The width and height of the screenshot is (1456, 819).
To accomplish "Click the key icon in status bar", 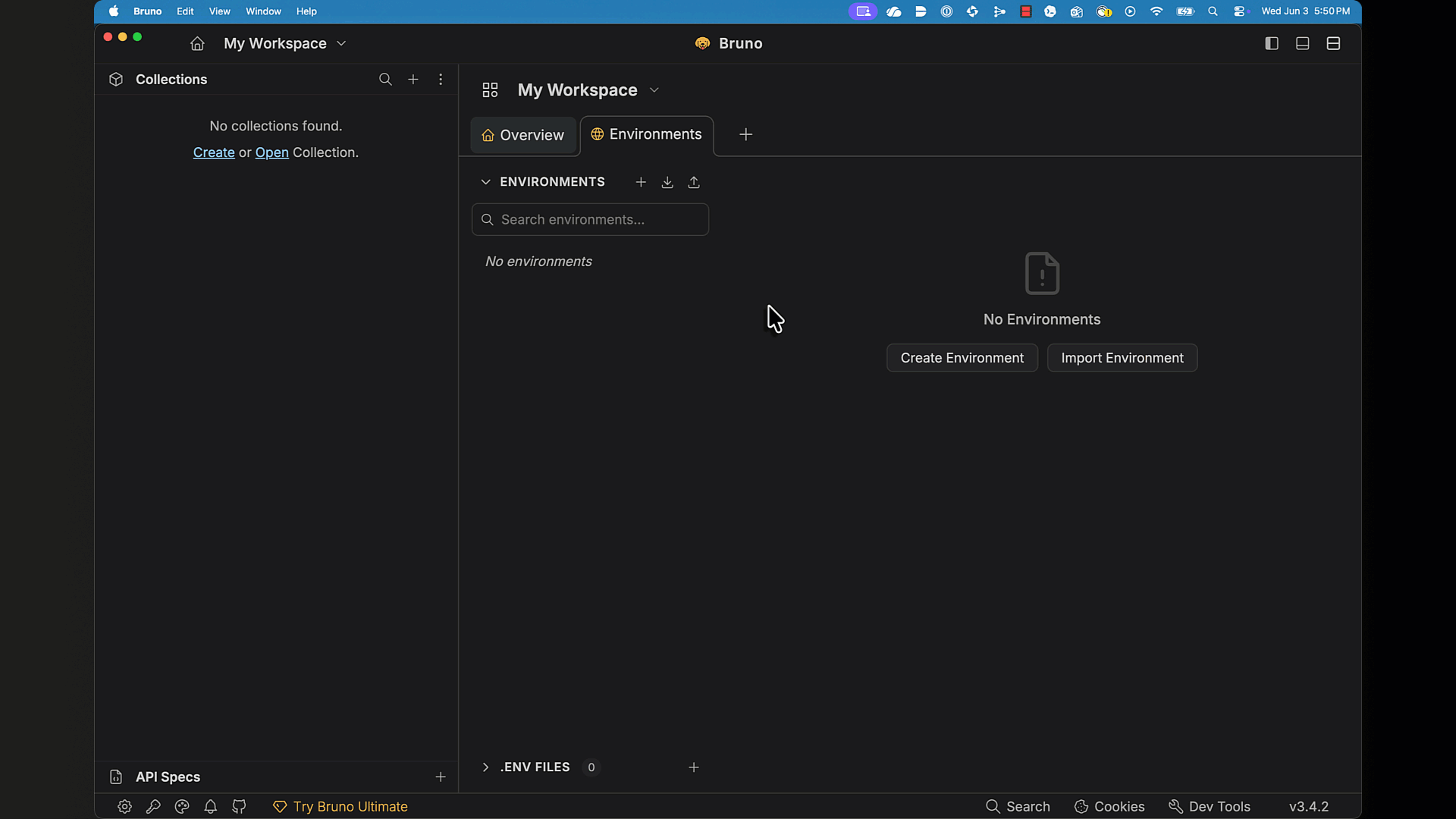I will [x=153, y=807].
